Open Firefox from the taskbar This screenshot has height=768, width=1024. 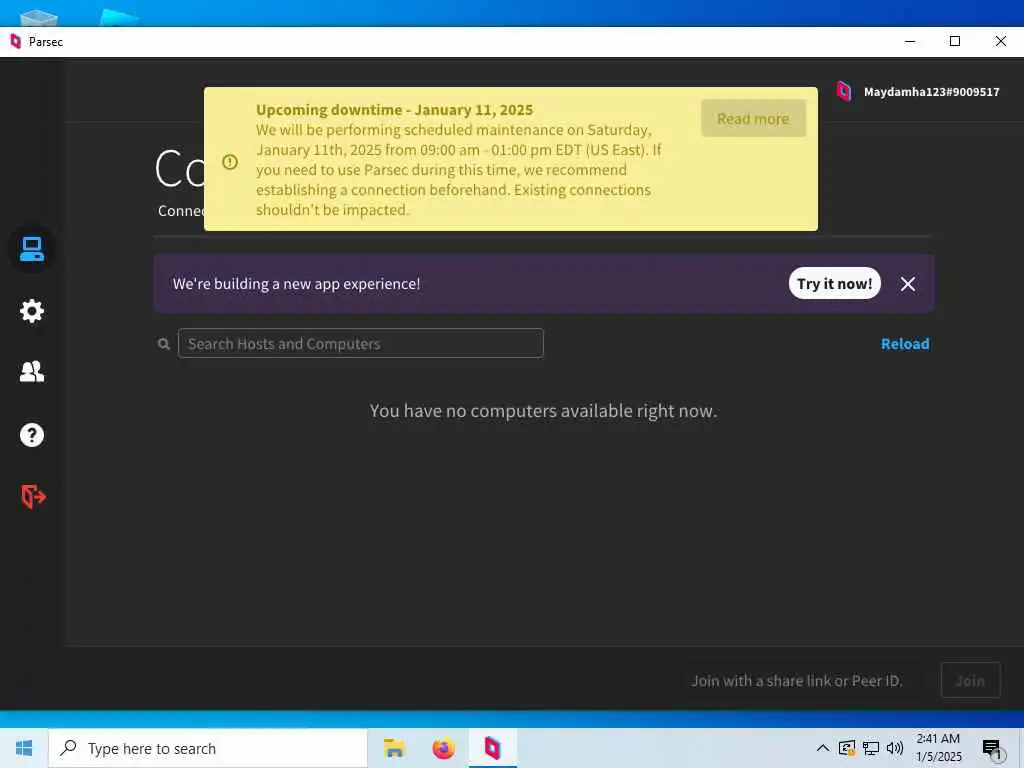(x=443, y=748)
